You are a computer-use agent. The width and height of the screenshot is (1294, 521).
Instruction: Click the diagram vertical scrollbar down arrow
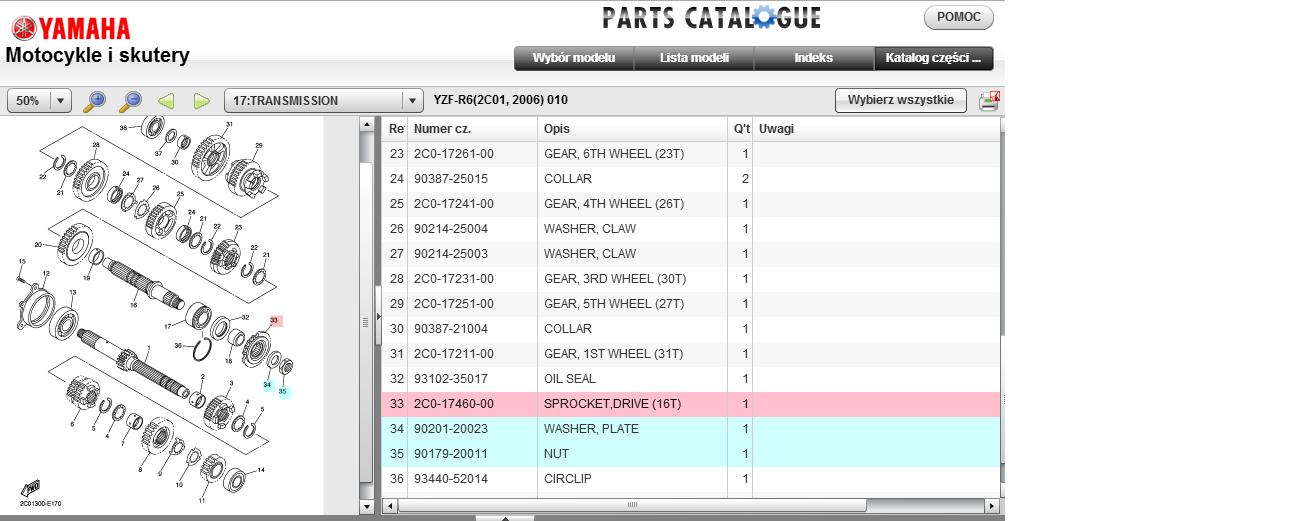(365, 507)
